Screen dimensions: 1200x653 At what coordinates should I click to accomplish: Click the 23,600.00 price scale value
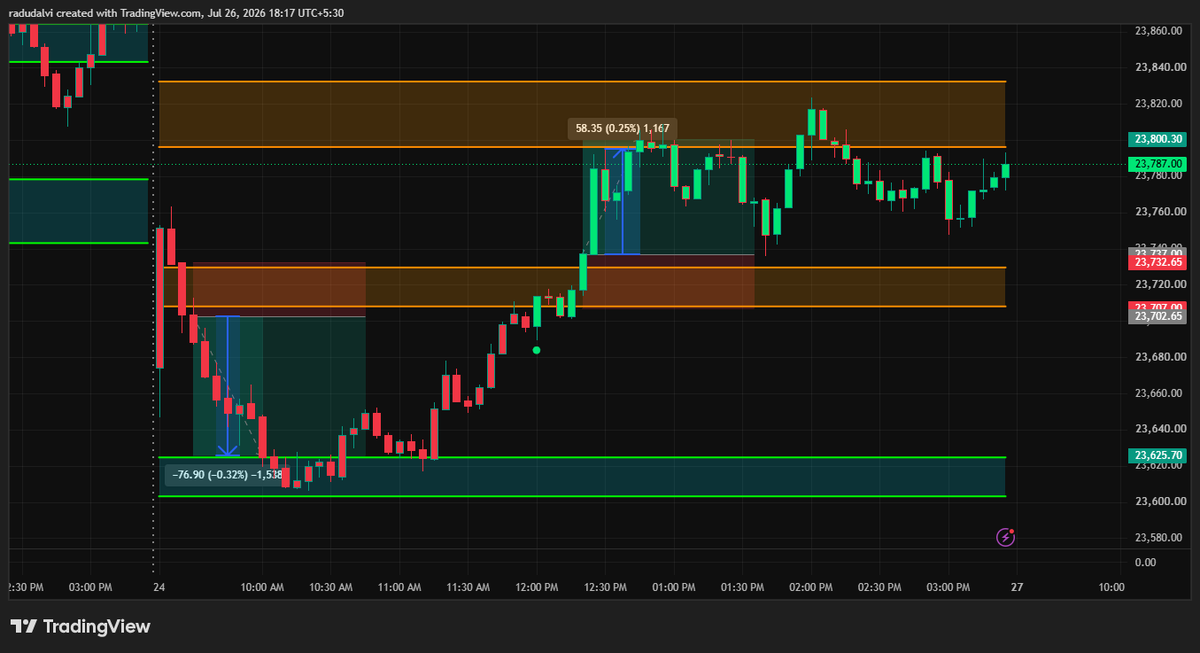click(x=1160, y=501)
